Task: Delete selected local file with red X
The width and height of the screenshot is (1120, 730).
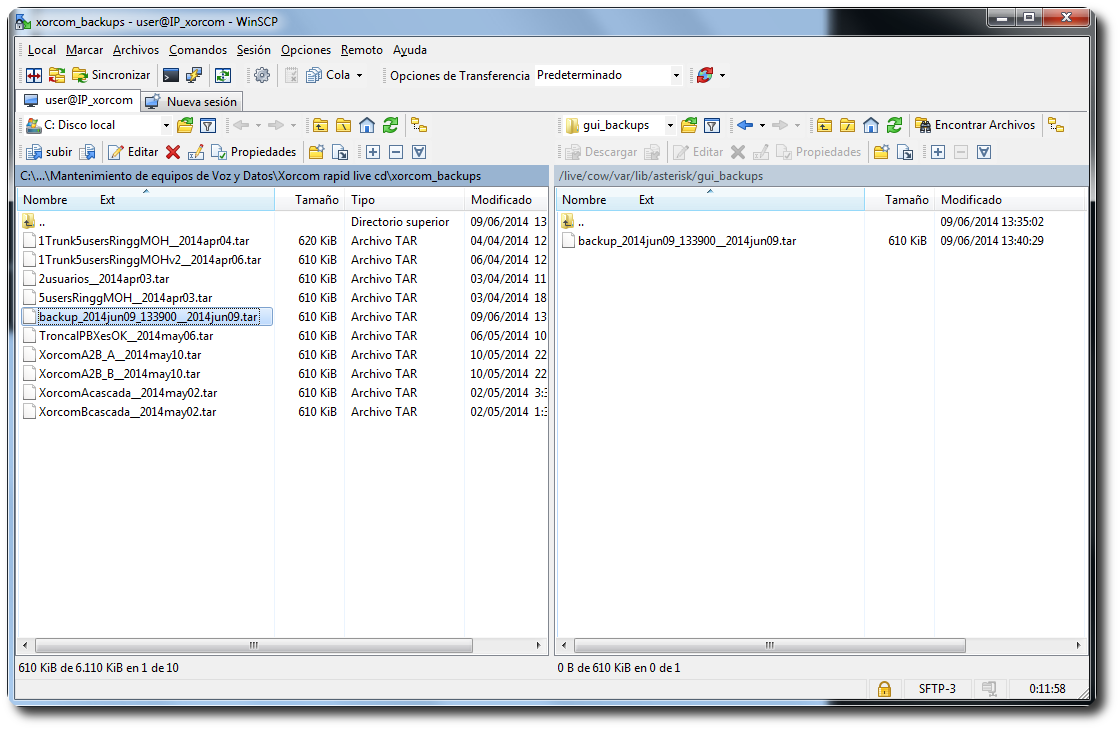Action: [173, 152]
